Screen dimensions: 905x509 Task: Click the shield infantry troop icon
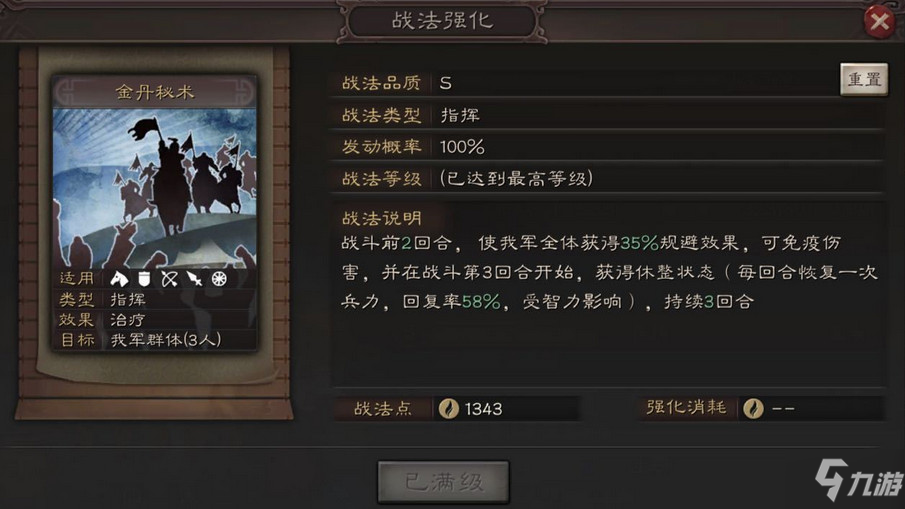click(144, 279)
